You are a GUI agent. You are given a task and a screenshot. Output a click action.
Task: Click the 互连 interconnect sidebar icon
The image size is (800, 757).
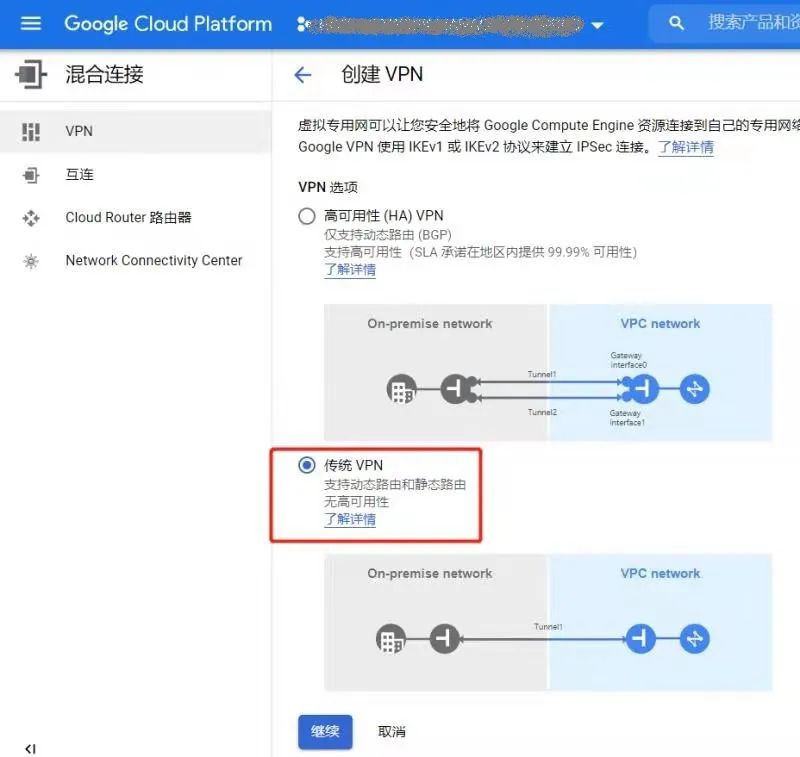tap(31, 175)
